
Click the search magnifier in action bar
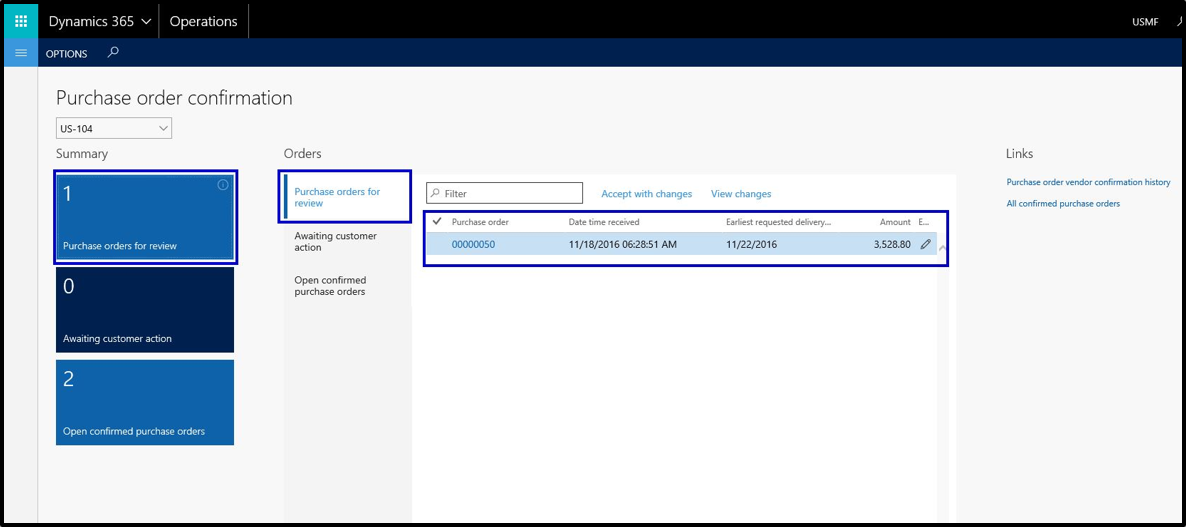click(x=113, y=53)
